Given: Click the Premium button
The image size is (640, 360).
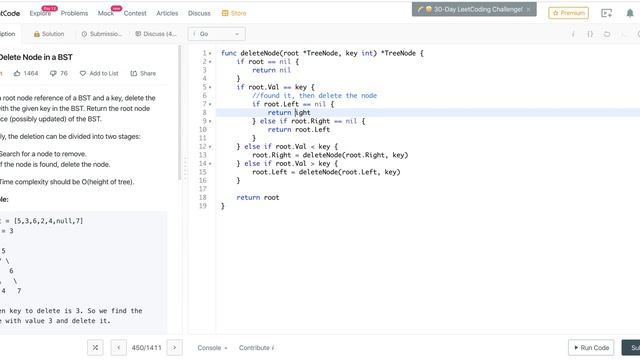Looking at the screenshot, I should point(568,13).
